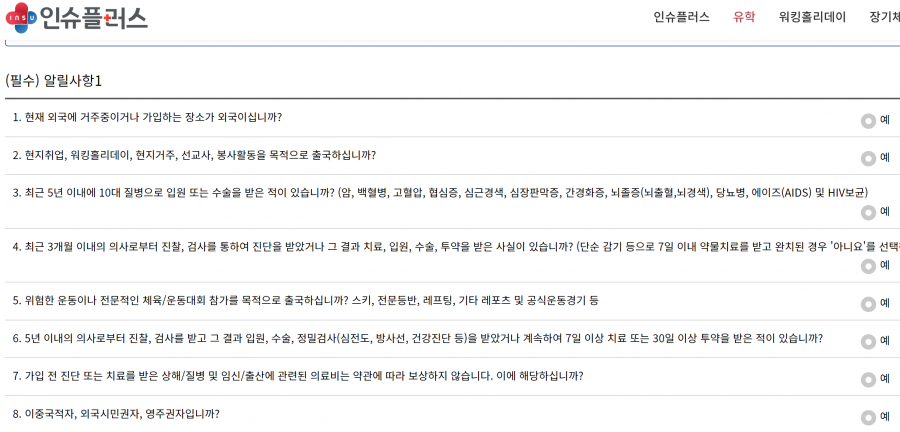Open the 인슈플러스 menu item
Viewport: 900px width, 432px height.
[681, 17]
